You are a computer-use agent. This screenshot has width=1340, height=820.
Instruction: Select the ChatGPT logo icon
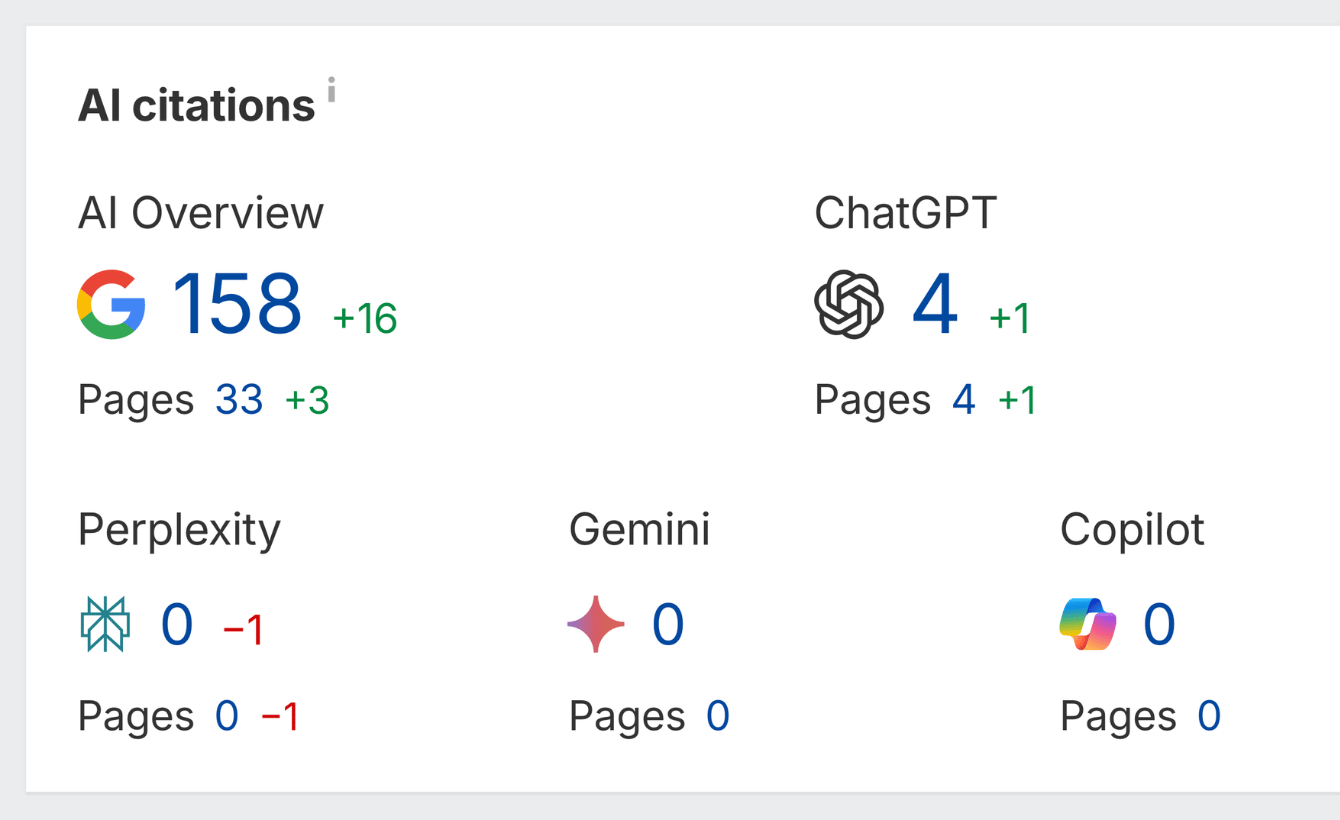coord(847,304)
